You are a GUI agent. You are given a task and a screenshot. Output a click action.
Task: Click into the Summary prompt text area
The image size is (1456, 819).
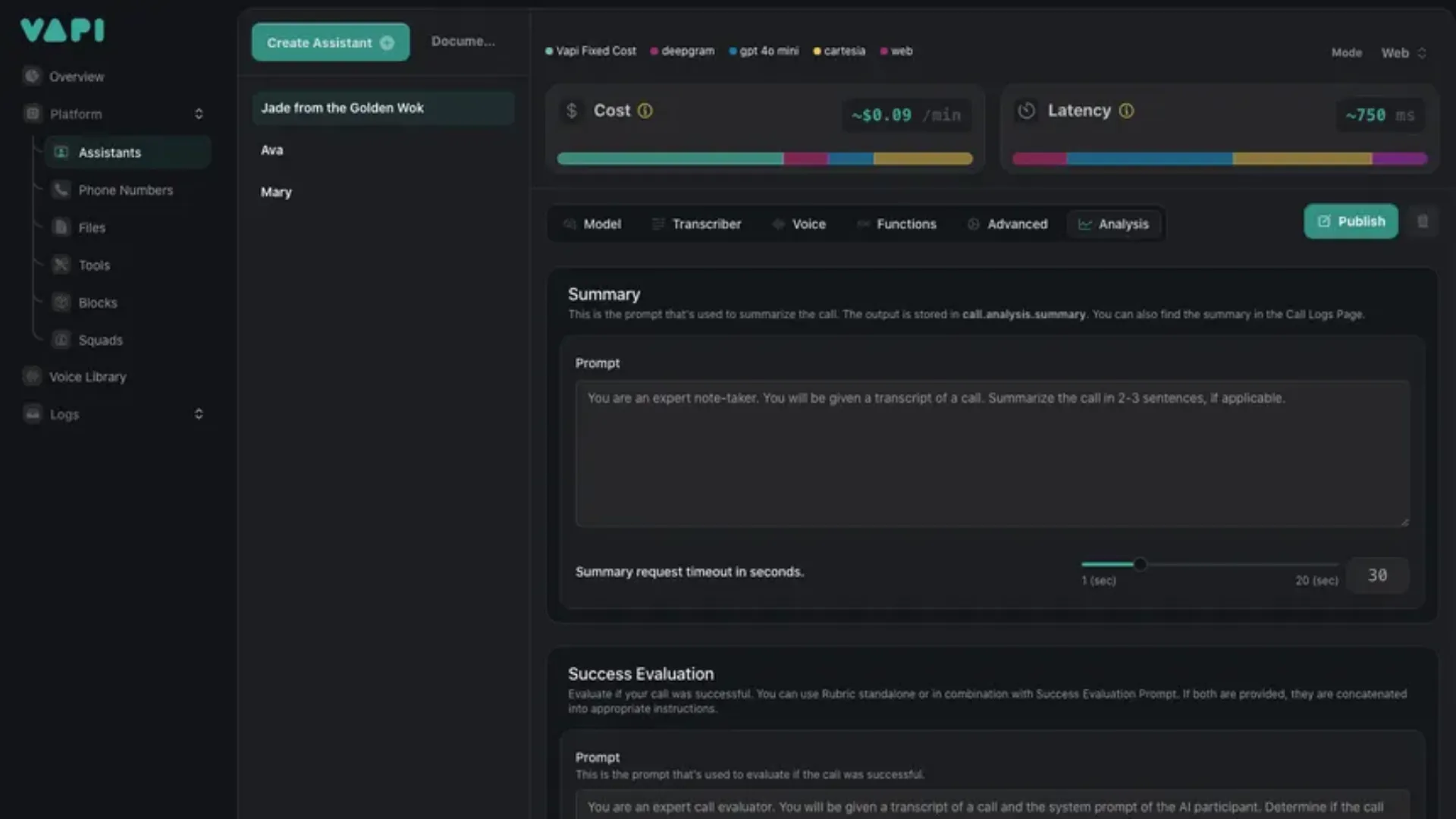(x=992, y=453)
